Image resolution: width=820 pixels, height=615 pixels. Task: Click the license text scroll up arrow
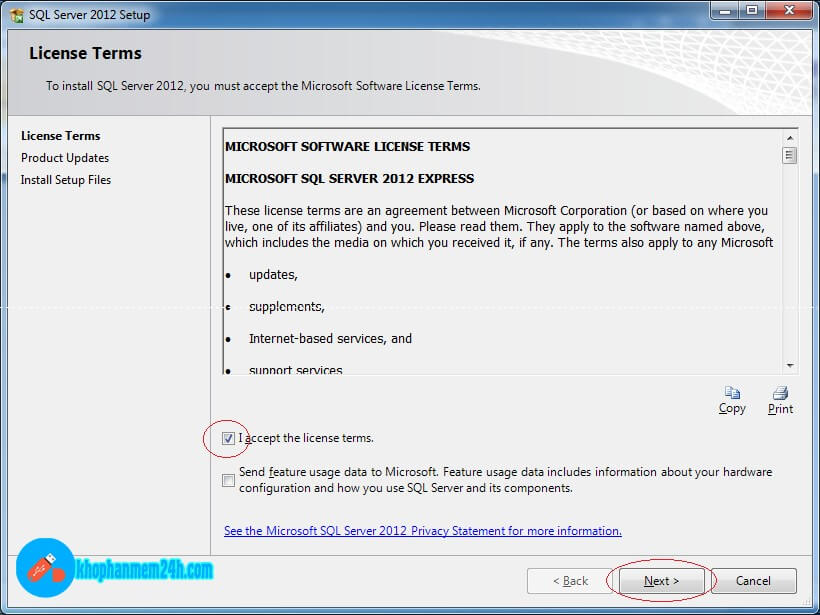click(x=790, y=136)
